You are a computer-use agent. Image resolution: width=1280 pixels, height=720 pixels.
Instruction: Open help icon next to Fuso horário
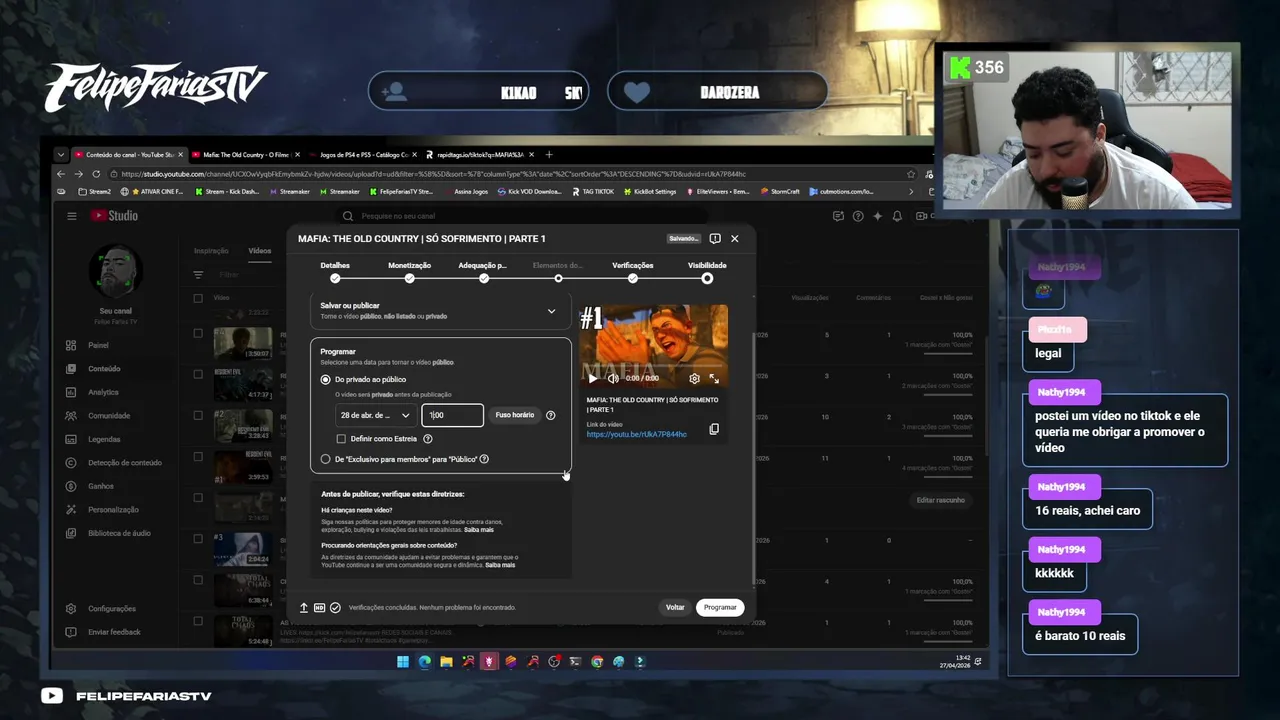point(550,415)
